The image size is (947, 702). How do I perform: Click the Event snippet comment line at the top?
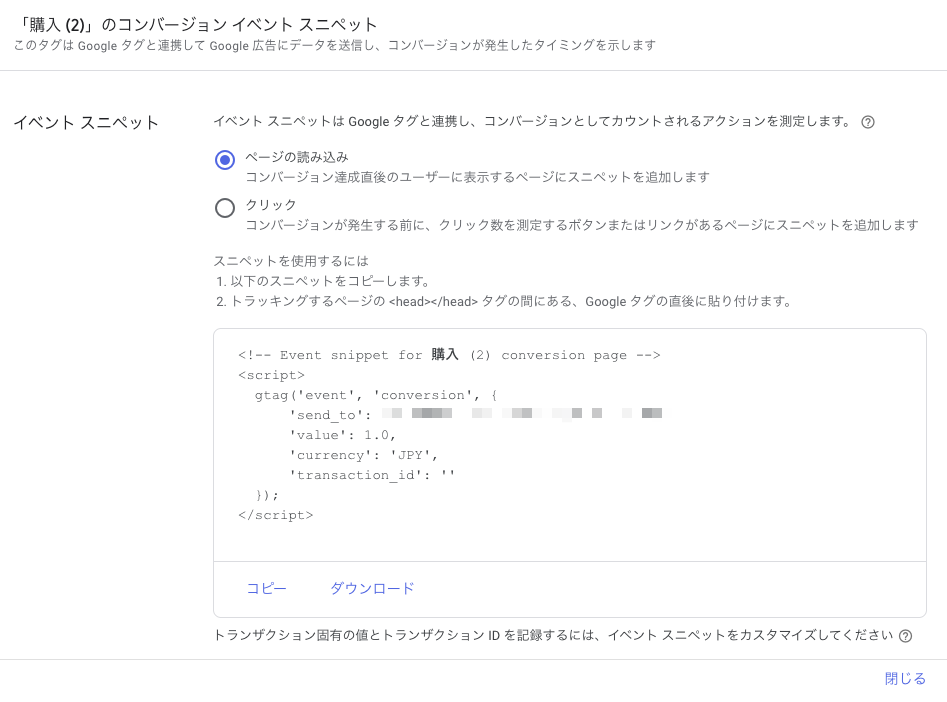tap(449, 355)
